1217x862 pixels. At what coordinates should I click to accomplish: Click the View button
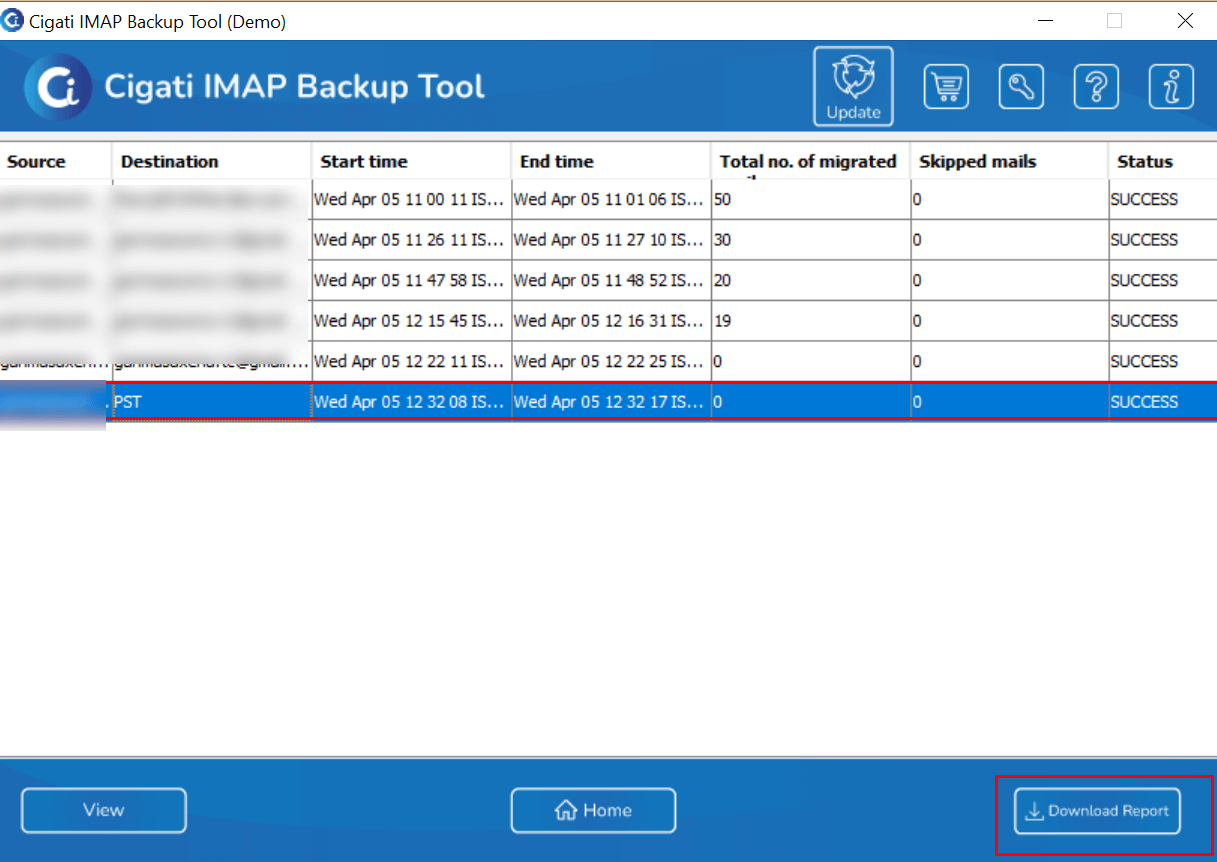pos(104,810)
